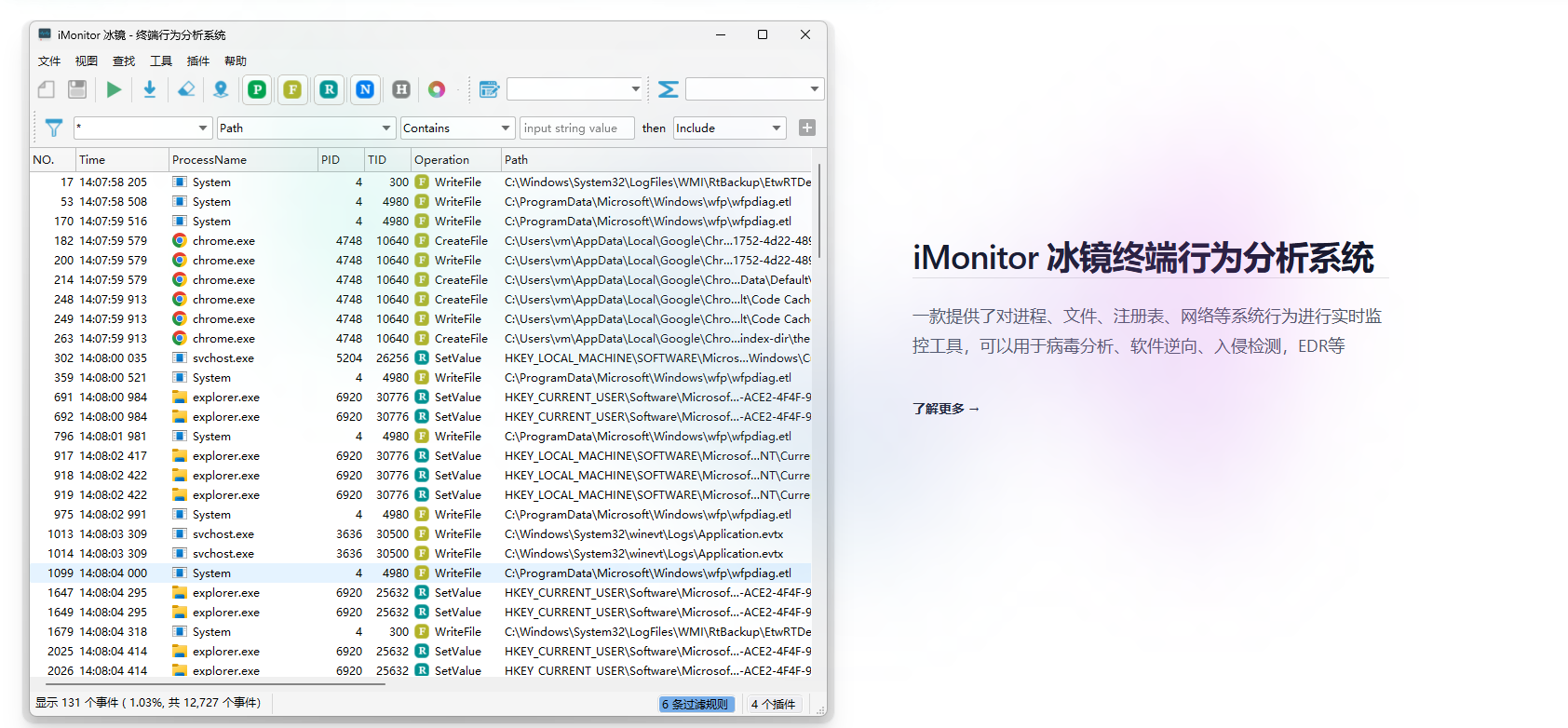Click the 显示 131 个事件 status text
This screenshot has height=728, width=1568.
148,704
